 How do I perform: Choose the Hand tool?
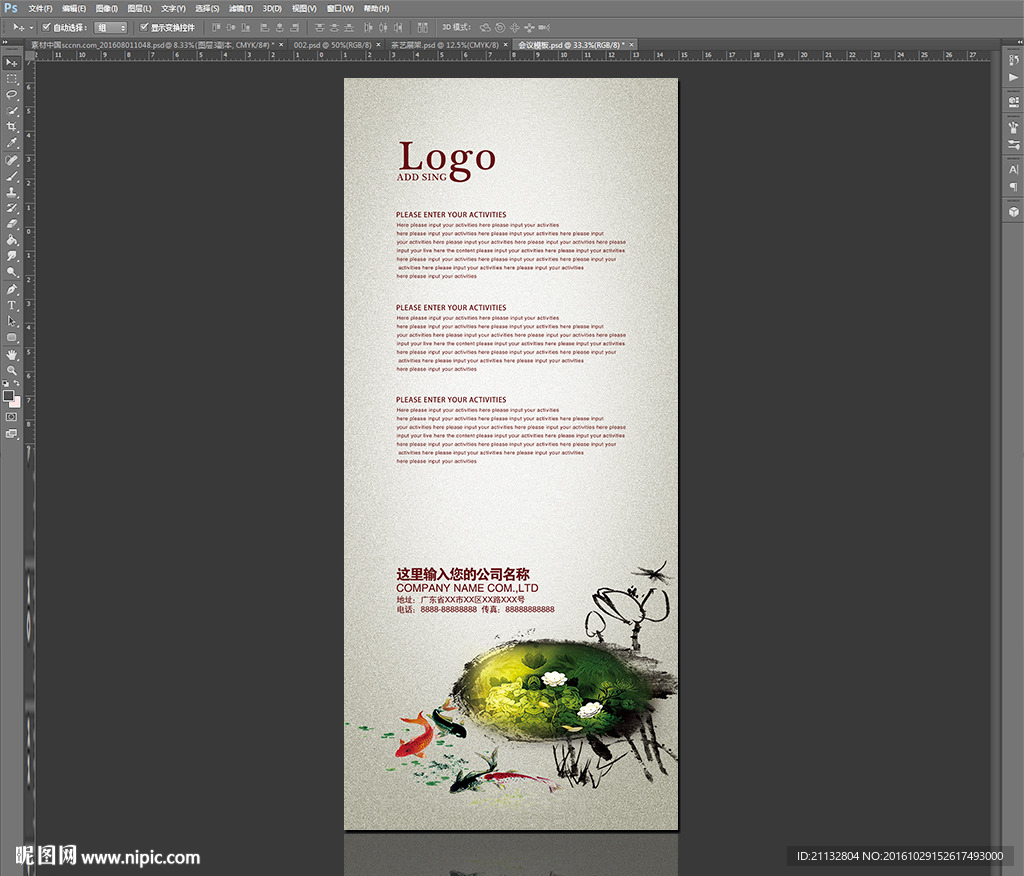point(12,354)
